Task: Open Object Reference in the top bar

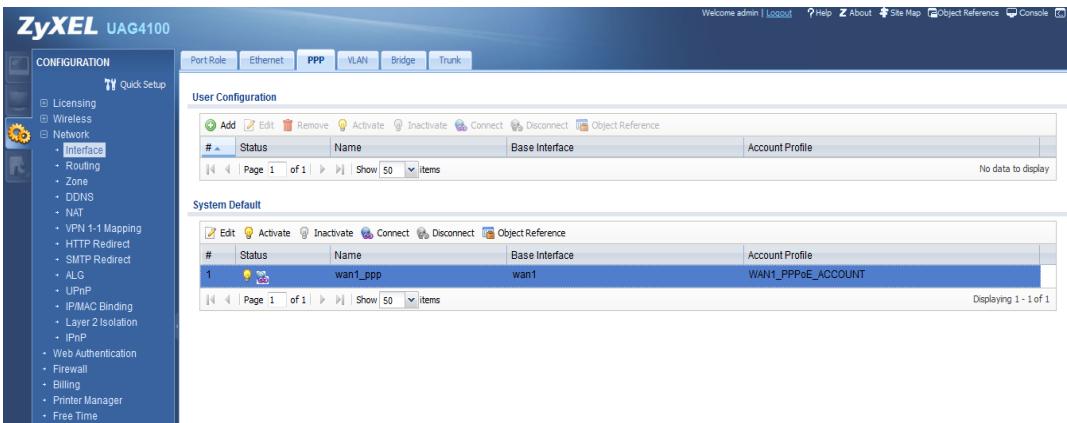Action: tap(963, 13)
